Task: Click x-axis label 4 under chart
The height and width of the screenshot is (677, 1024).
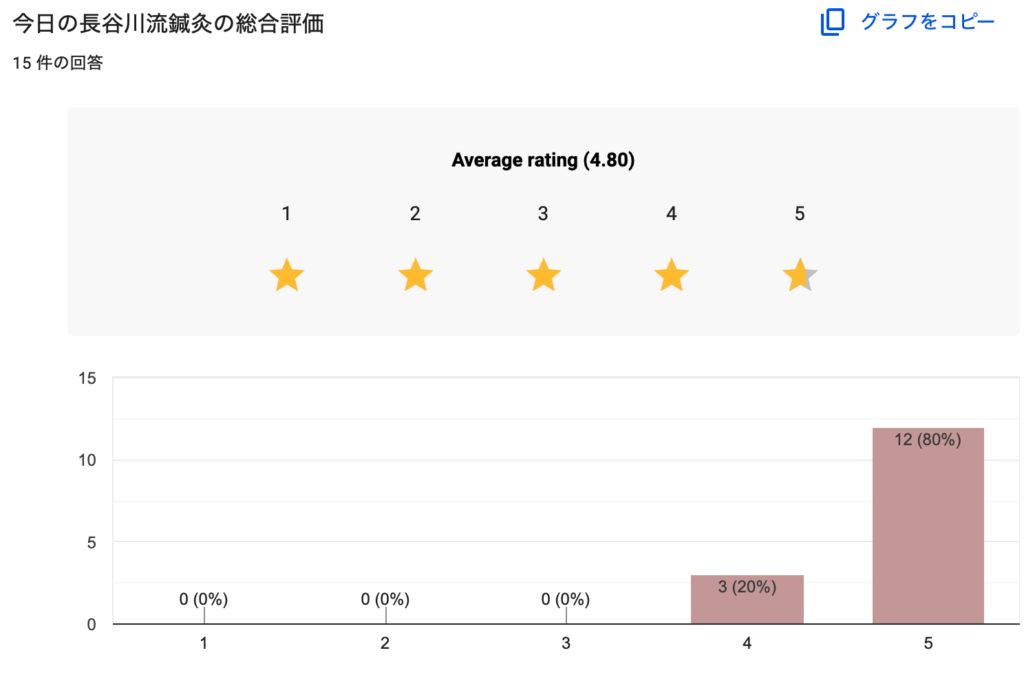Action: [747, 644]
